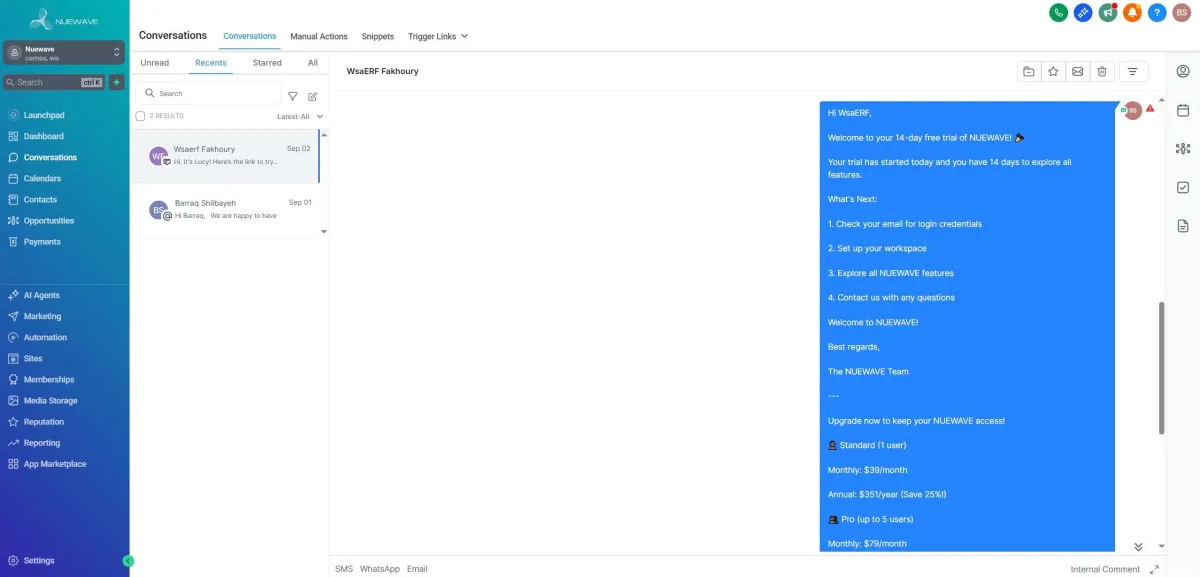Screen dimensions: 1200x577
Task: Move conversation with the folder icon
Action: coord(1028,71)
